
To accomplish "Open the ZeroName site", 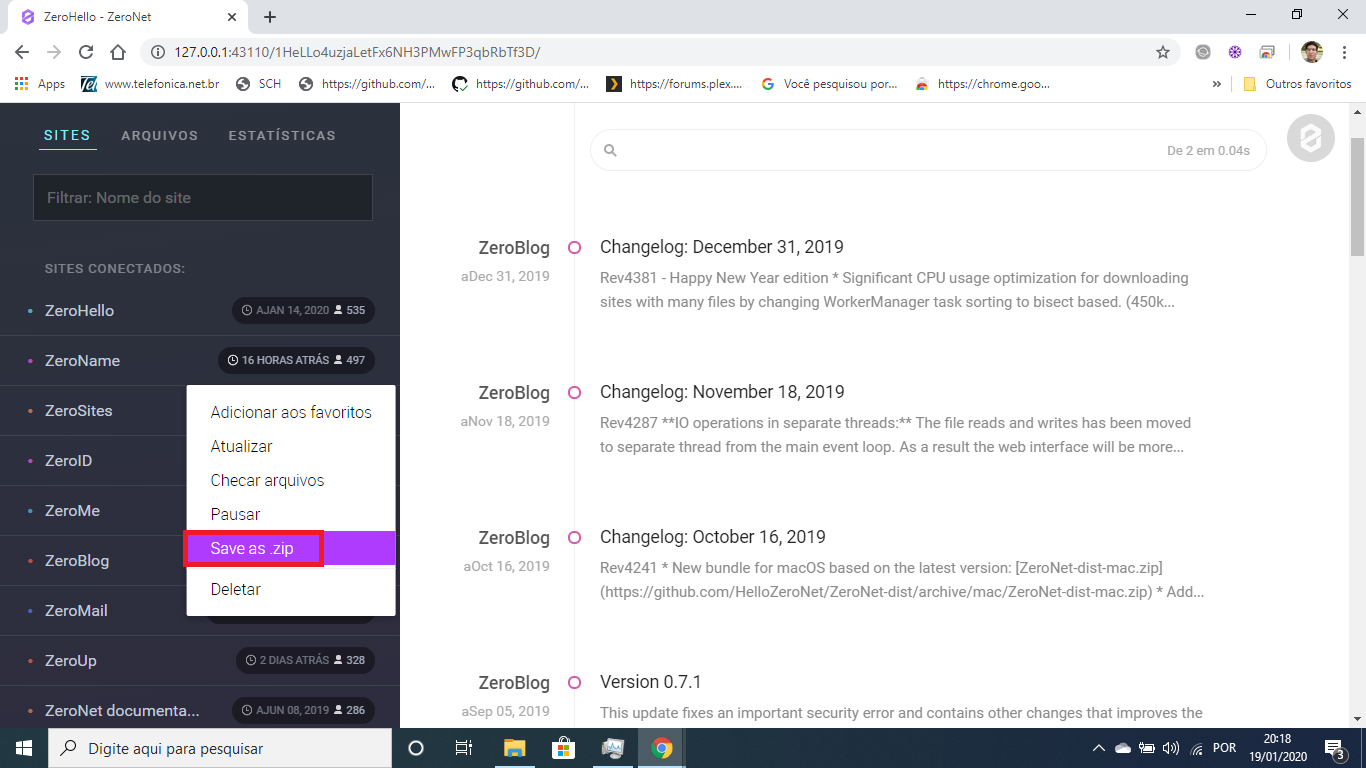I will coord(82,361).
